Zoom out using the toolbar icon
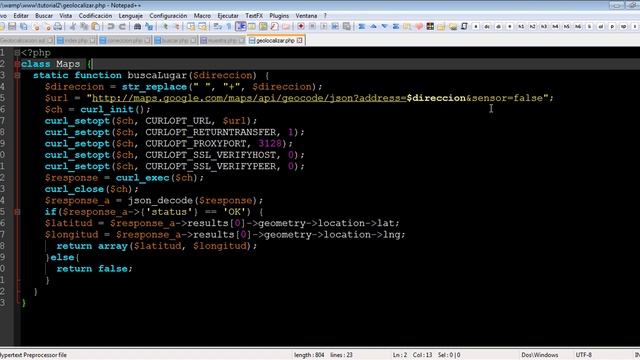 click(177, 27)
